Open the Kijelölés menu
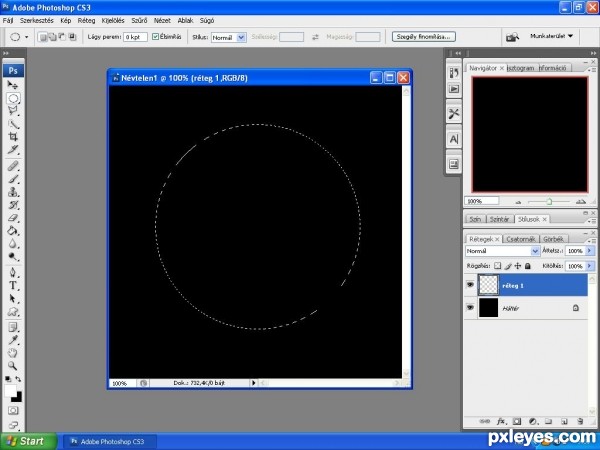 (x=113, y=21)
